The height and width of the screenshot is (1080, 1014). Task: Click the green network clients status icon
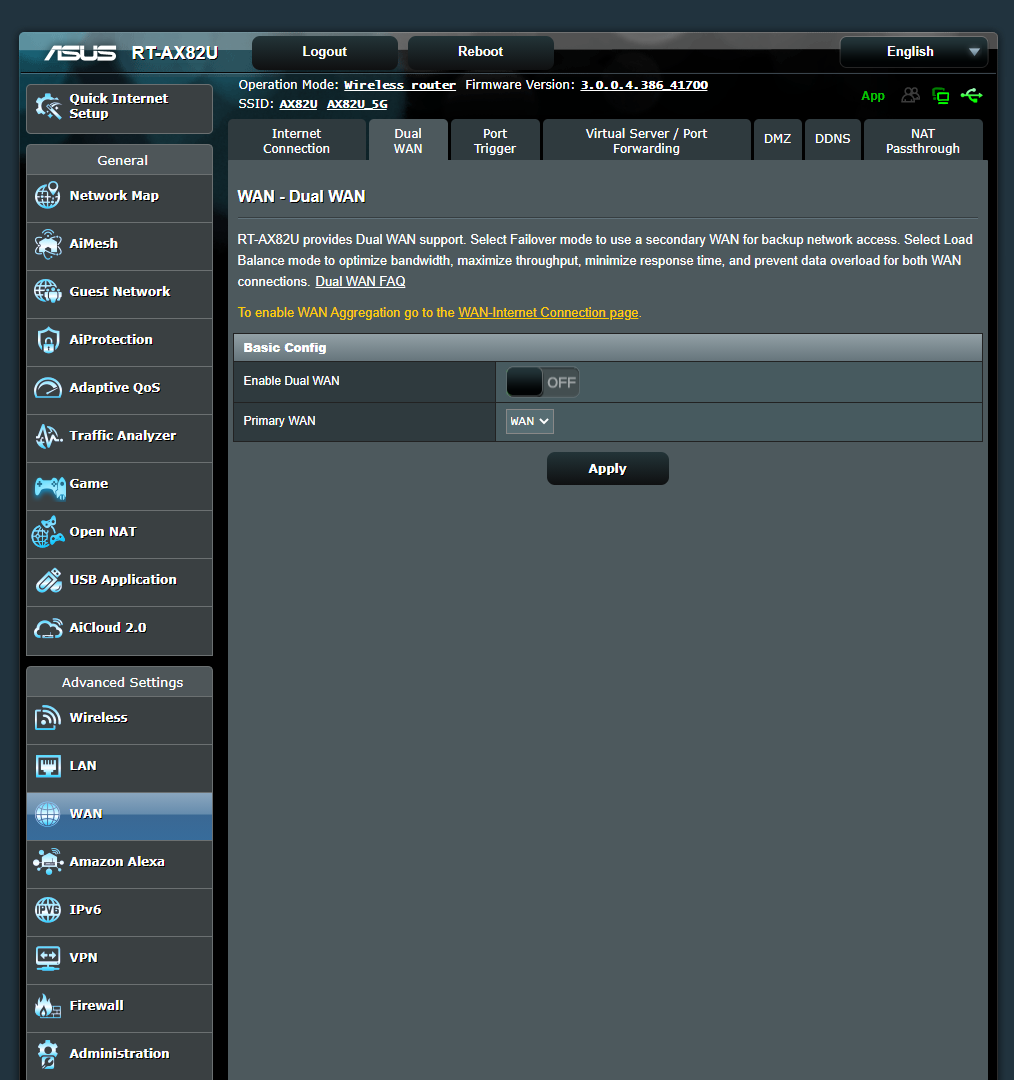coord(940,96)
